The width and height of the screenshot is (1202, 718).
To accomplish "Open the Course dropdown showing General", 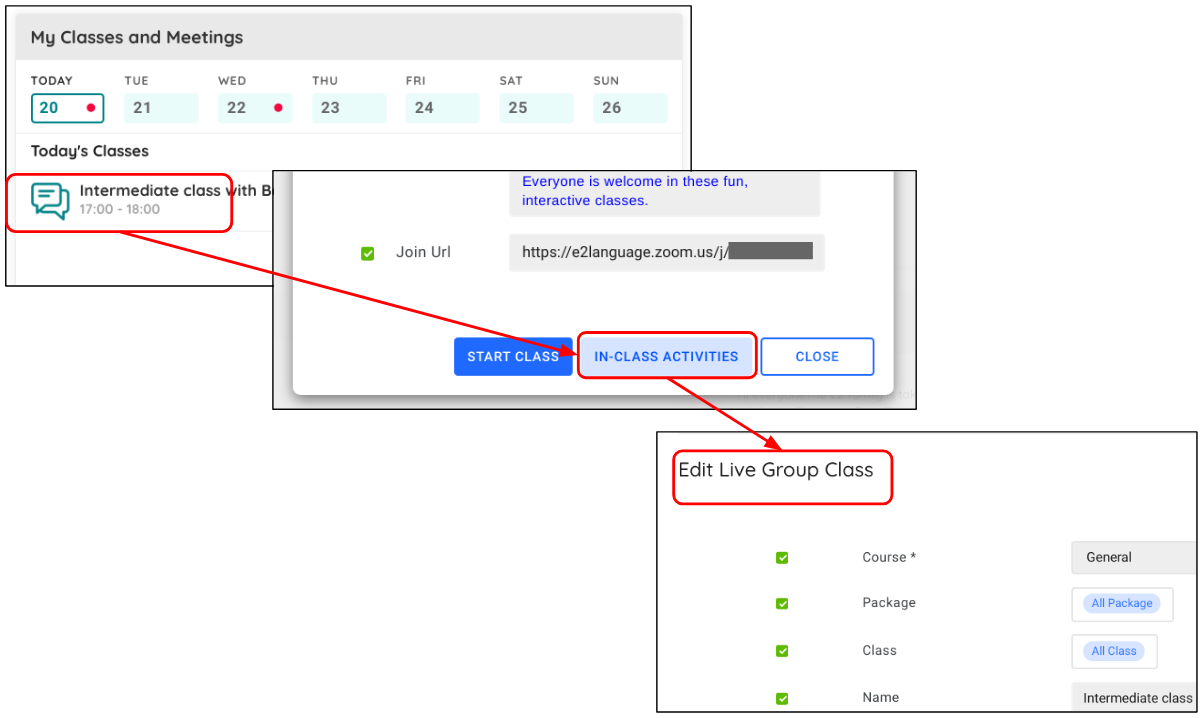I will (x=1133, y=557).
